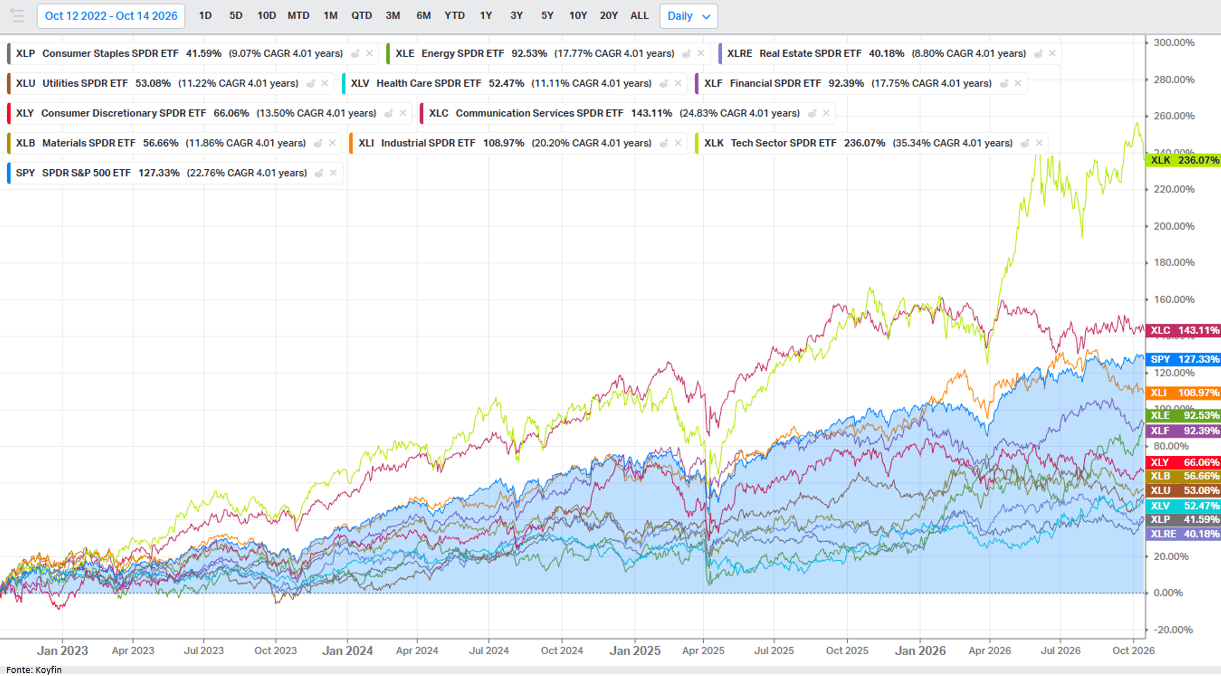Open style settings icon for XLF Financial

click(x=1004, y=83)
